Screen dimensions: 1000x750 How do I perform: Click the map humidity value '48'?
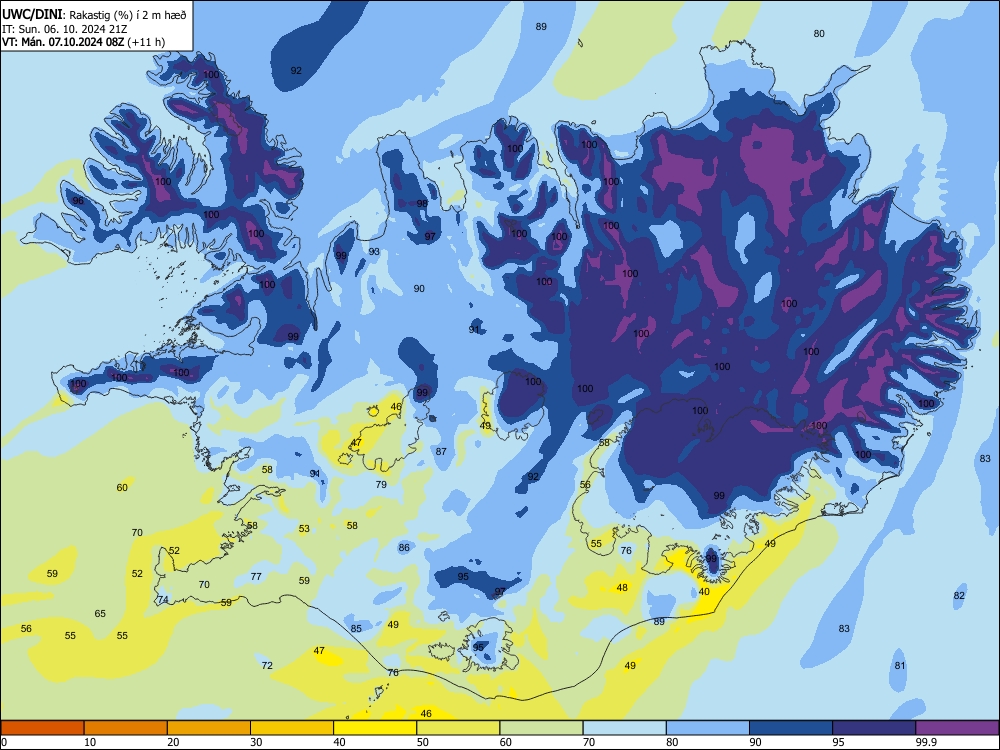click(622, 588)
